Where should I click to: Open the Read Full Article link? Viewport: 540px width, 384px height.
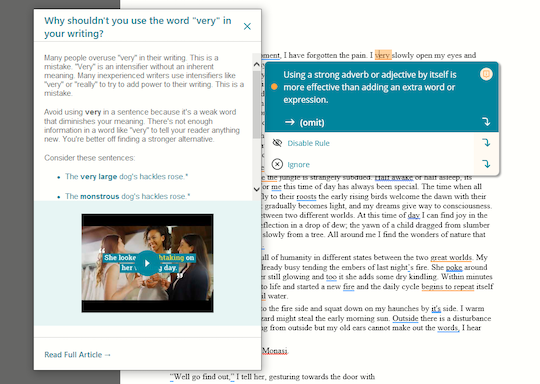pos(77,355)
